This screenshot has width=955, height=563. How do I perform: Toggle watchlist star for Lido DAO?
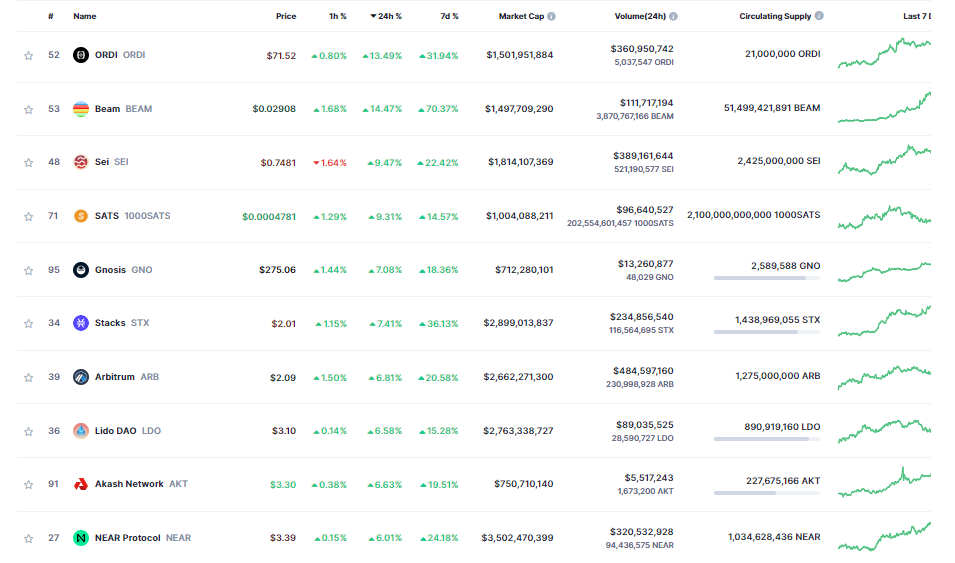click(x=28, y=432)
